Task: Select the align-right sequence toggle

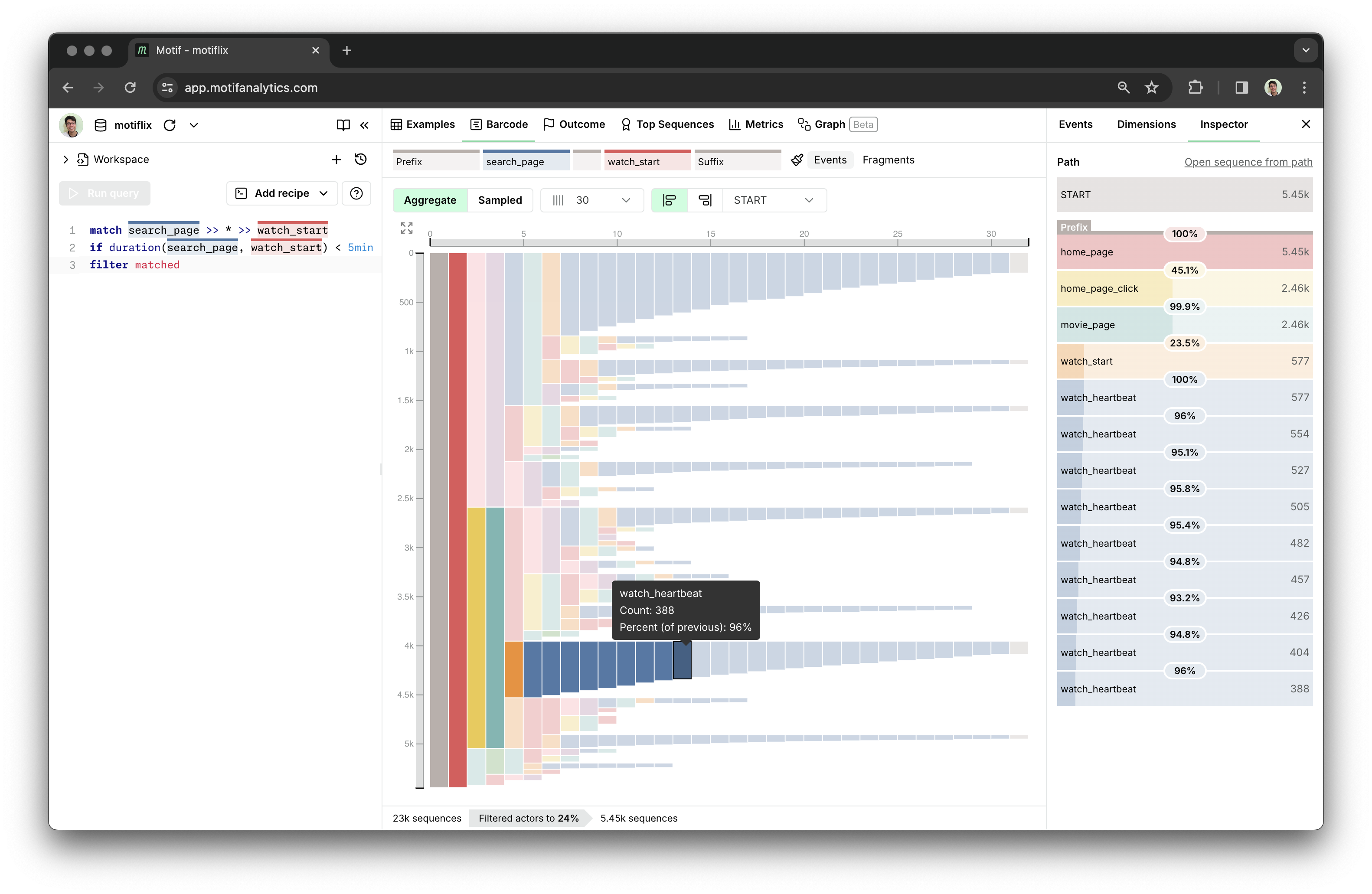Action: coord(705,200)
